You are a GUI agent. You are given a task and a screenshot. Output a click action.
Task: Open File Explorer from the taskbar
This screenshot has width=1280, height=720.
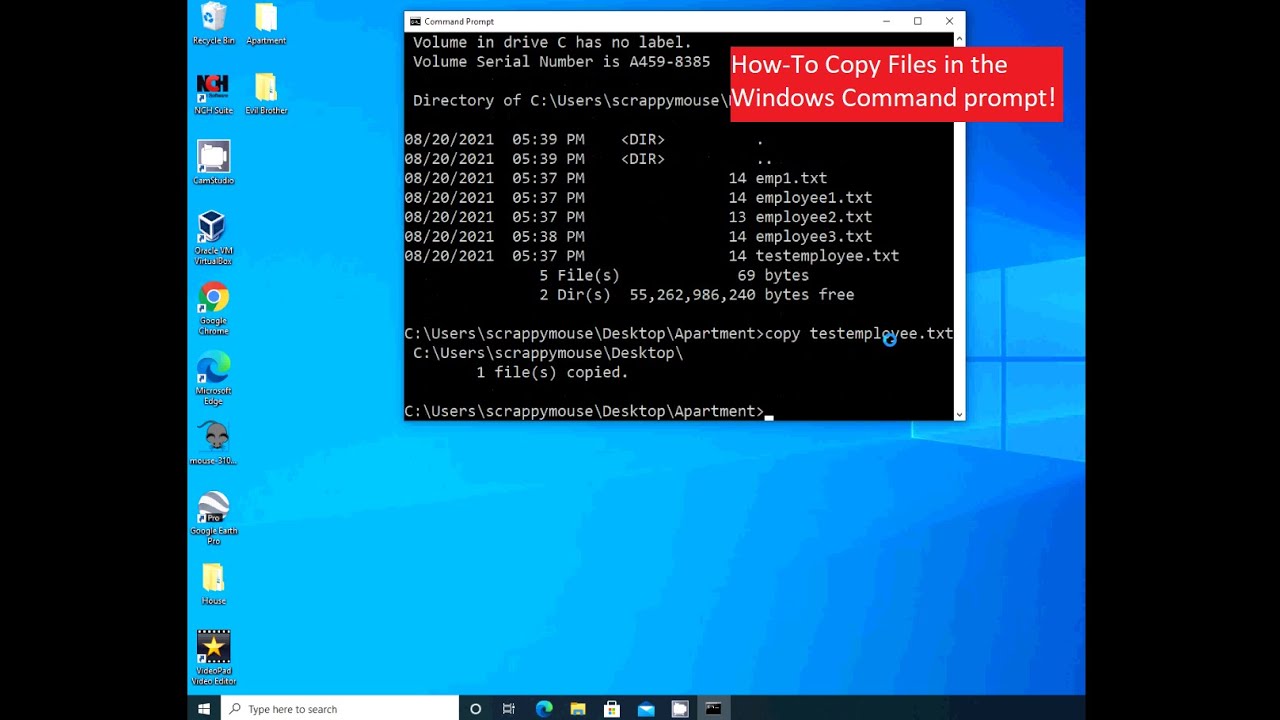click(x=578, y=709)
